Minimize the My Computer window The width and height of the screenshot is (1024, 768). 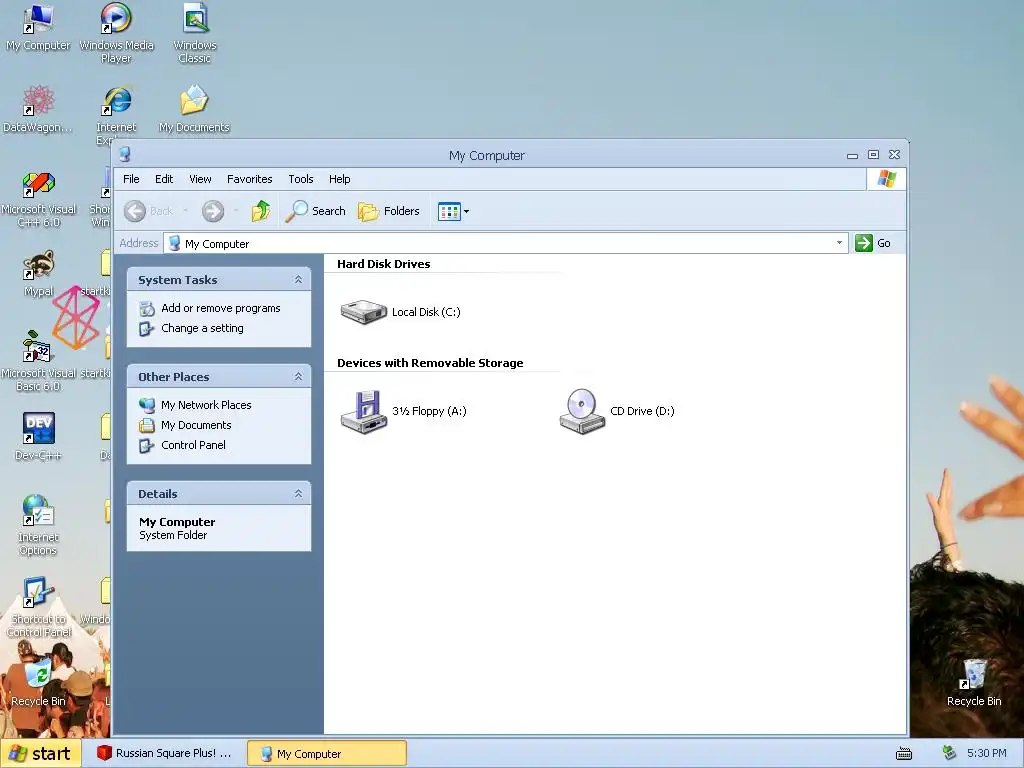[x=852, y=155]
